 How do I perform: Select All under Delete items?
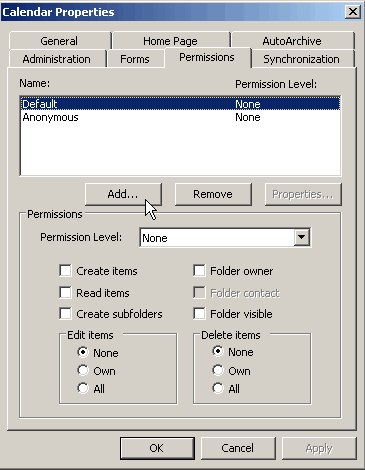point(218,388)
